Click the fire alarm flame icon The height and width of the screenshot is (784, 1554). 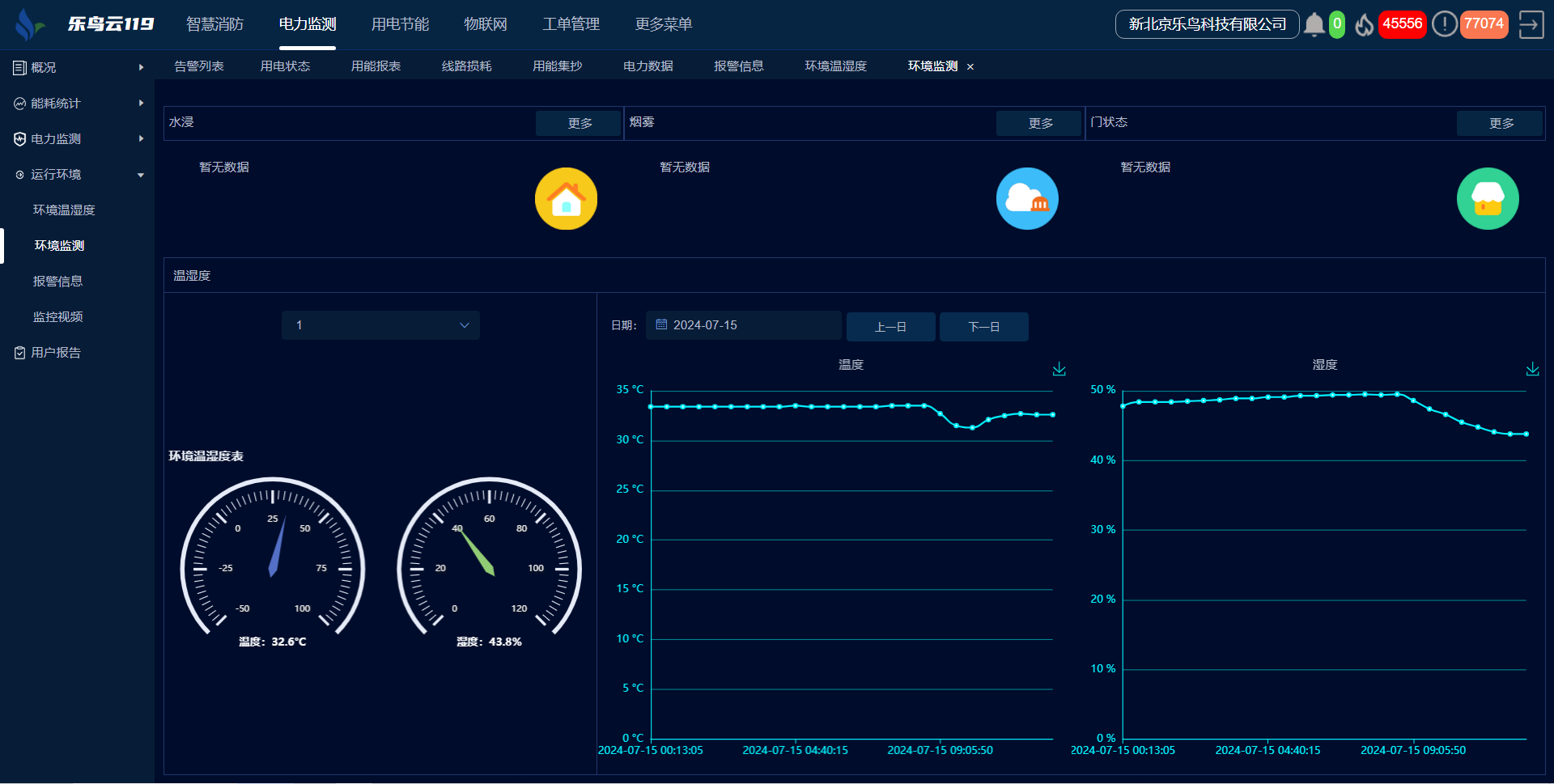point(1365,25)
